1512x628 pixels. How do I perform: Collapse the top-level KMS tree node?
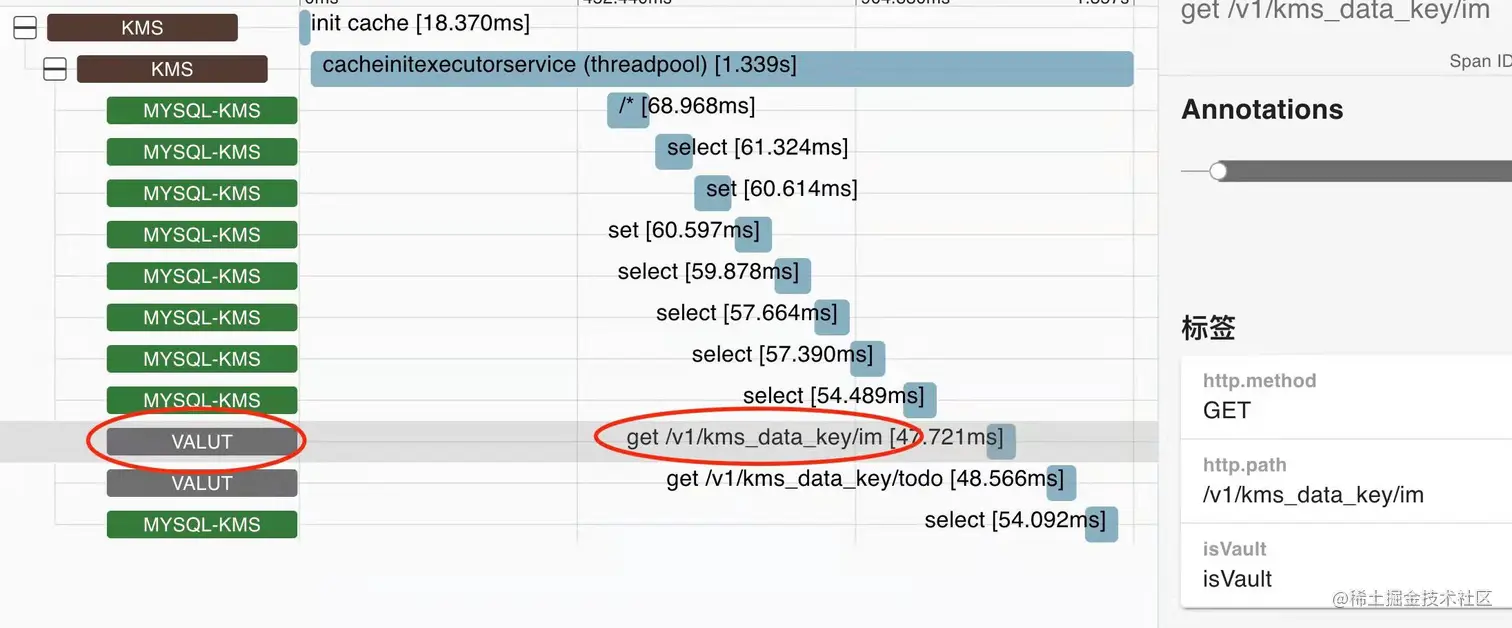pyautogui.click(x=25, y=28)
